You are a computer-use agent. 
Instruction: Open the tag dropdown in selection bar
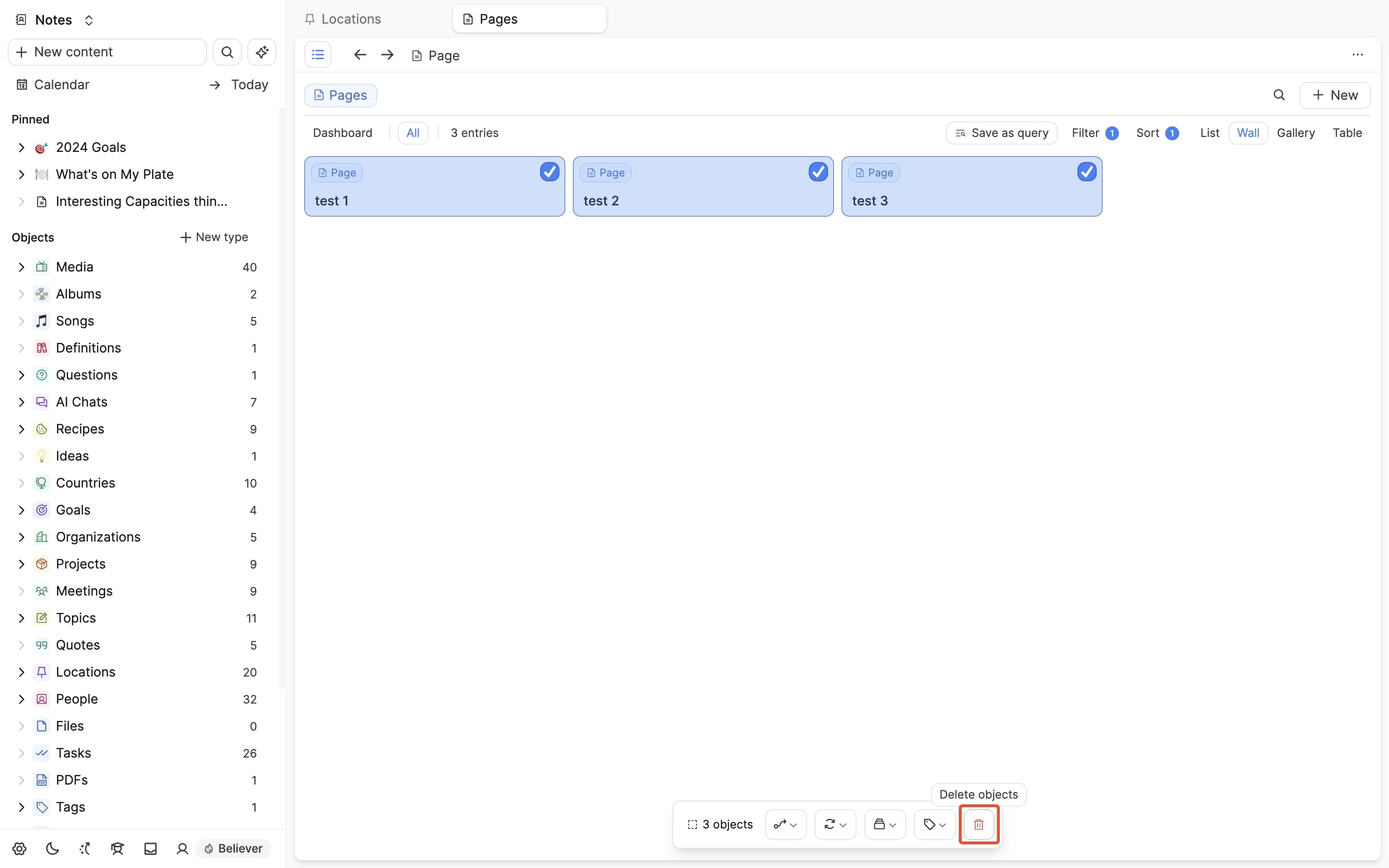pos(934,825)
